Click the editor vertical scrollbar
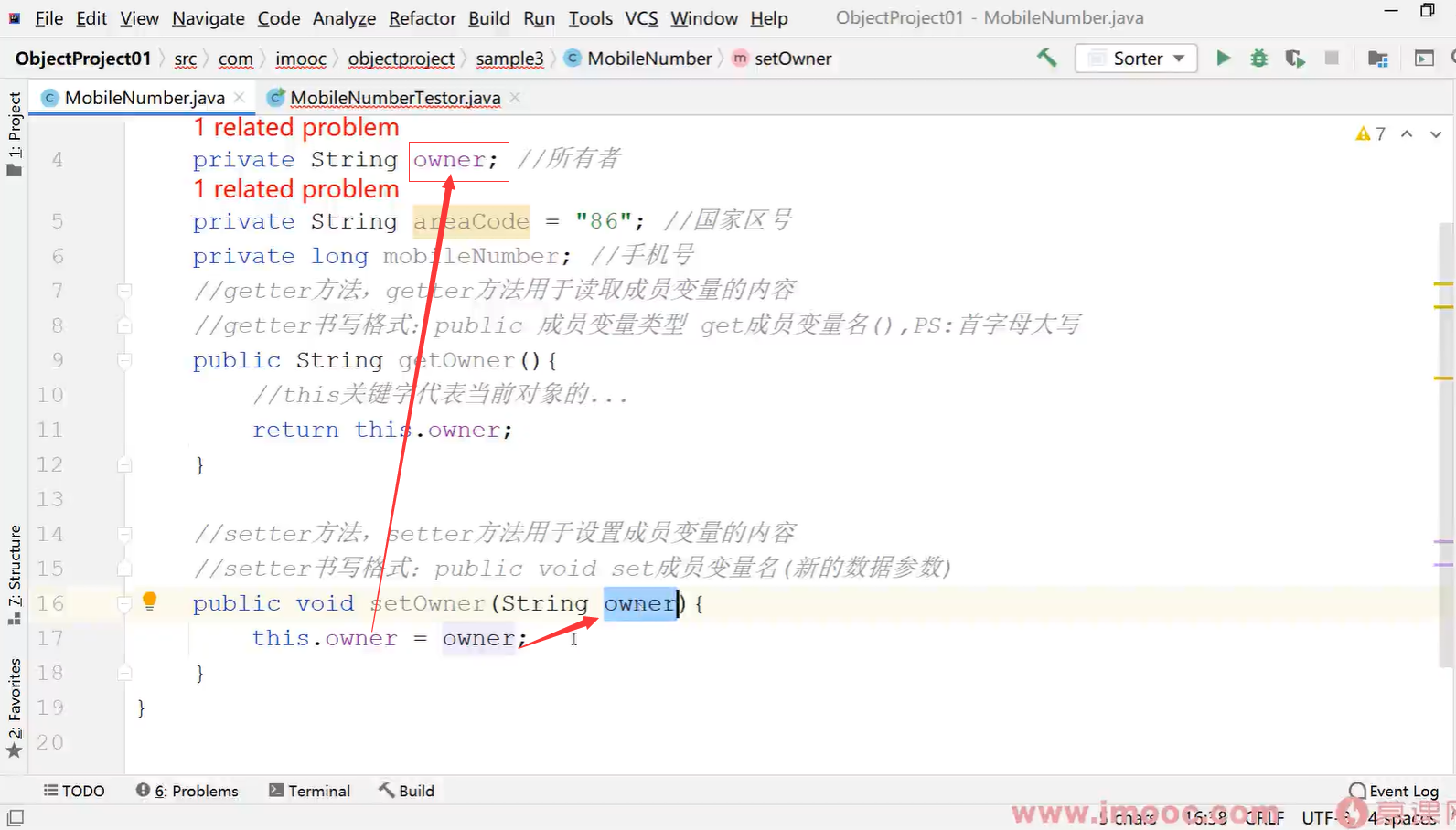 click(1447, 439)
